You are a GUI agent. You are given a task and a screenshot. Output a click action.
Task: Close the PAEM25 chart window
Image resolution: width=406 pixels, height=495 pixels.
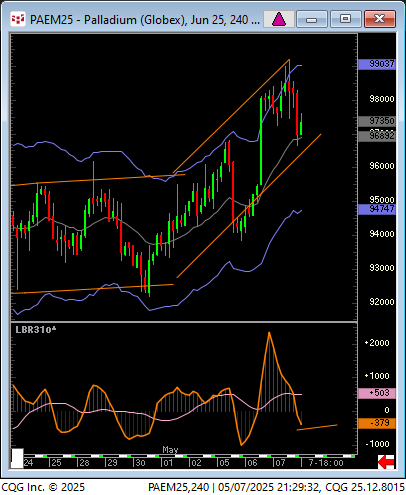380,19
